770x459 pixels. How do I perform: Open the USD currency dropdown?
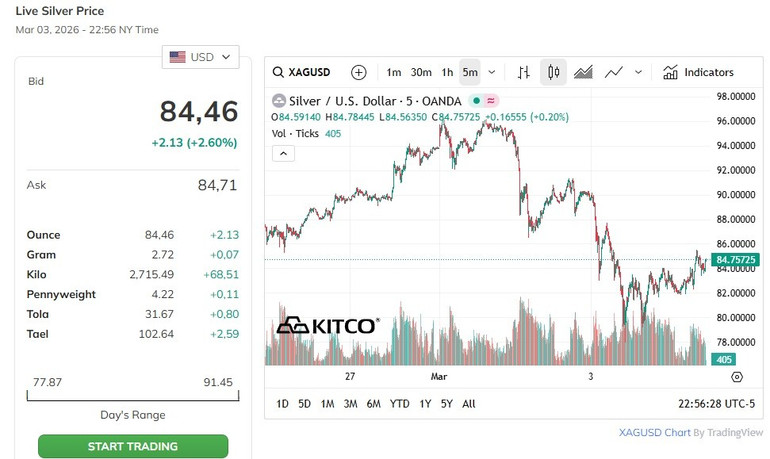pos(202,57)
